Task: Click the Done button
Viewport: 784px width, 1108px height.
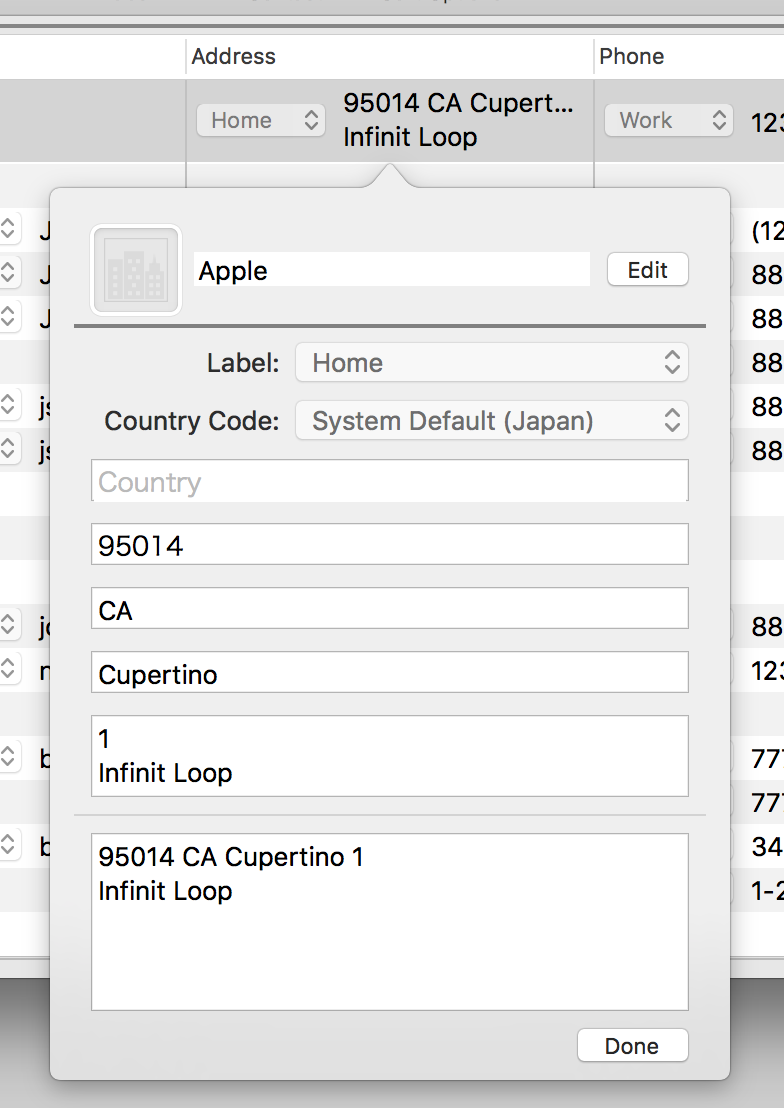Action: [633, 1046]
